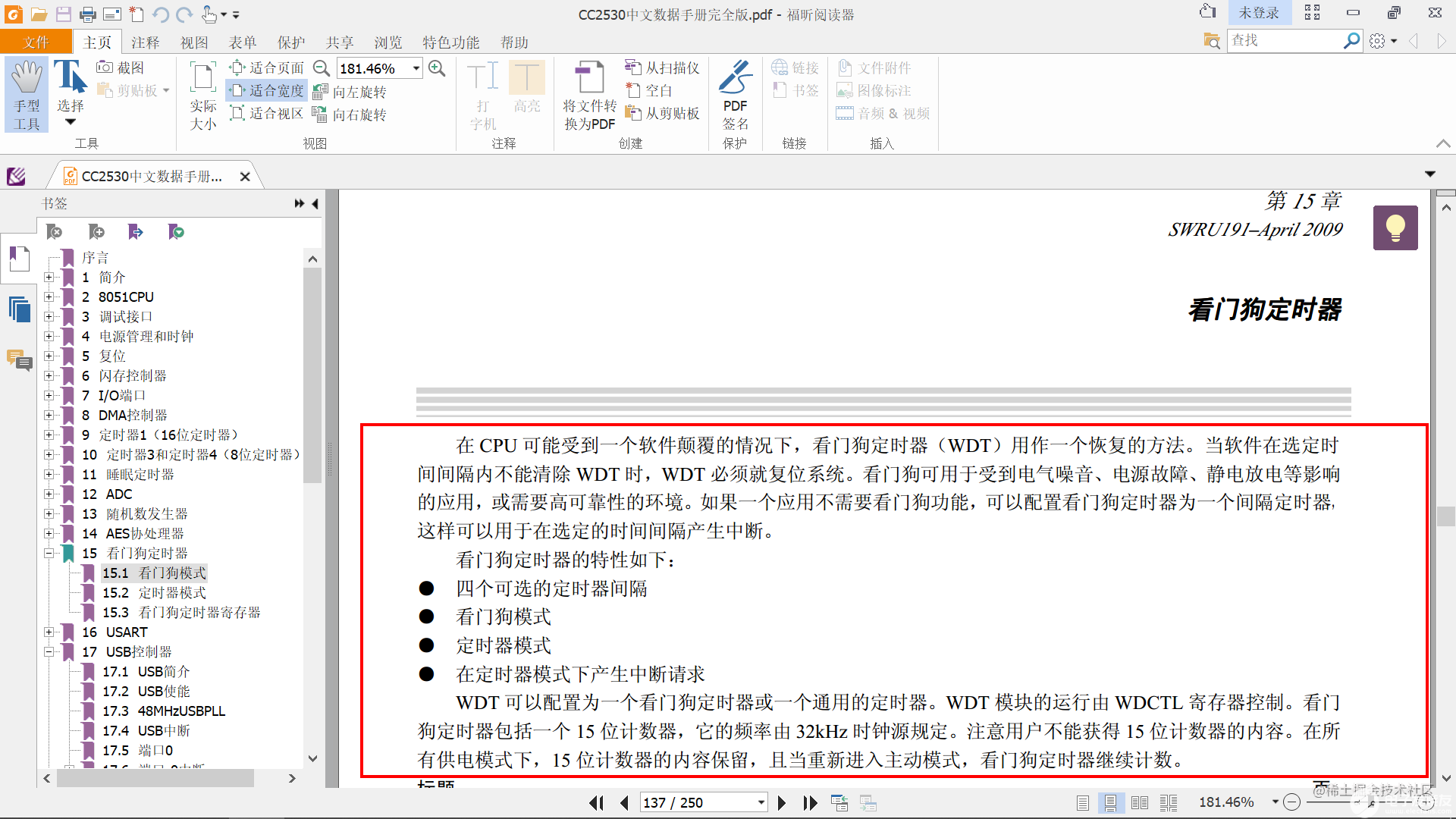Select facing pages view mode

[1140, 802]
